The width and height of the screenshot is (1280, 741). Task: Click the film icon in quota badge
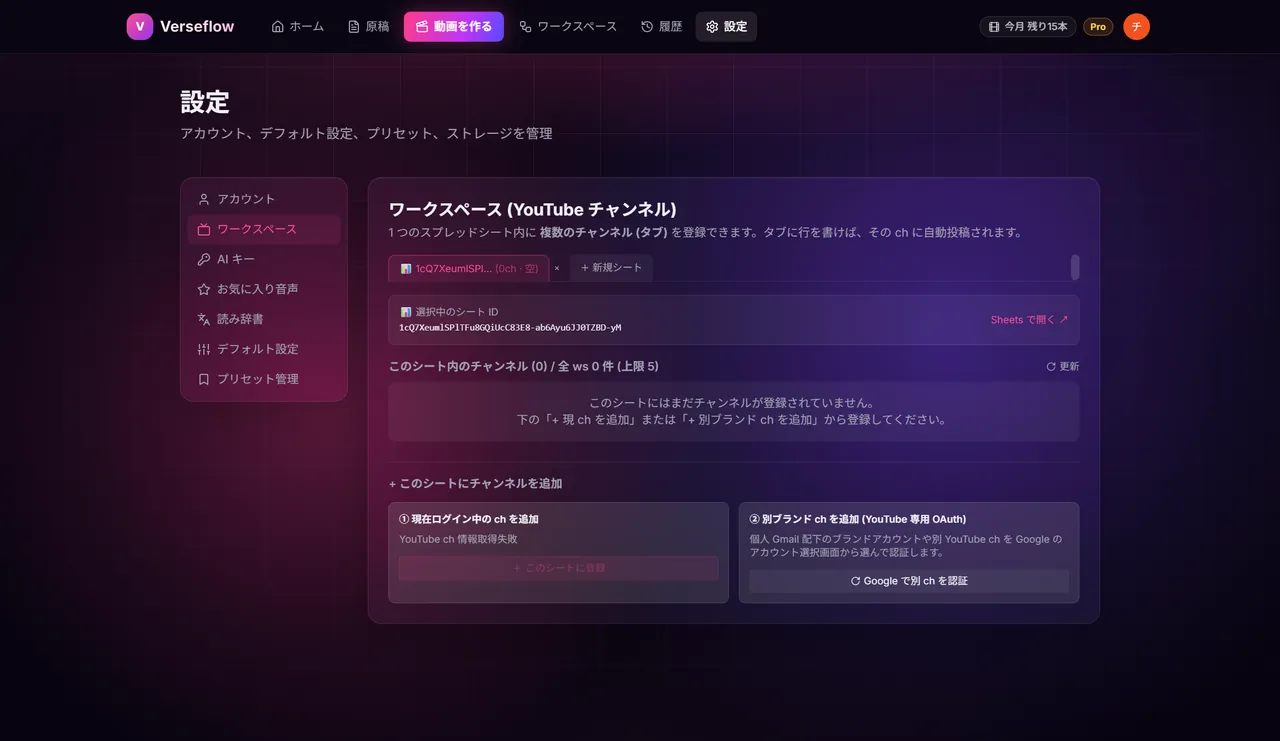[994, 27]
